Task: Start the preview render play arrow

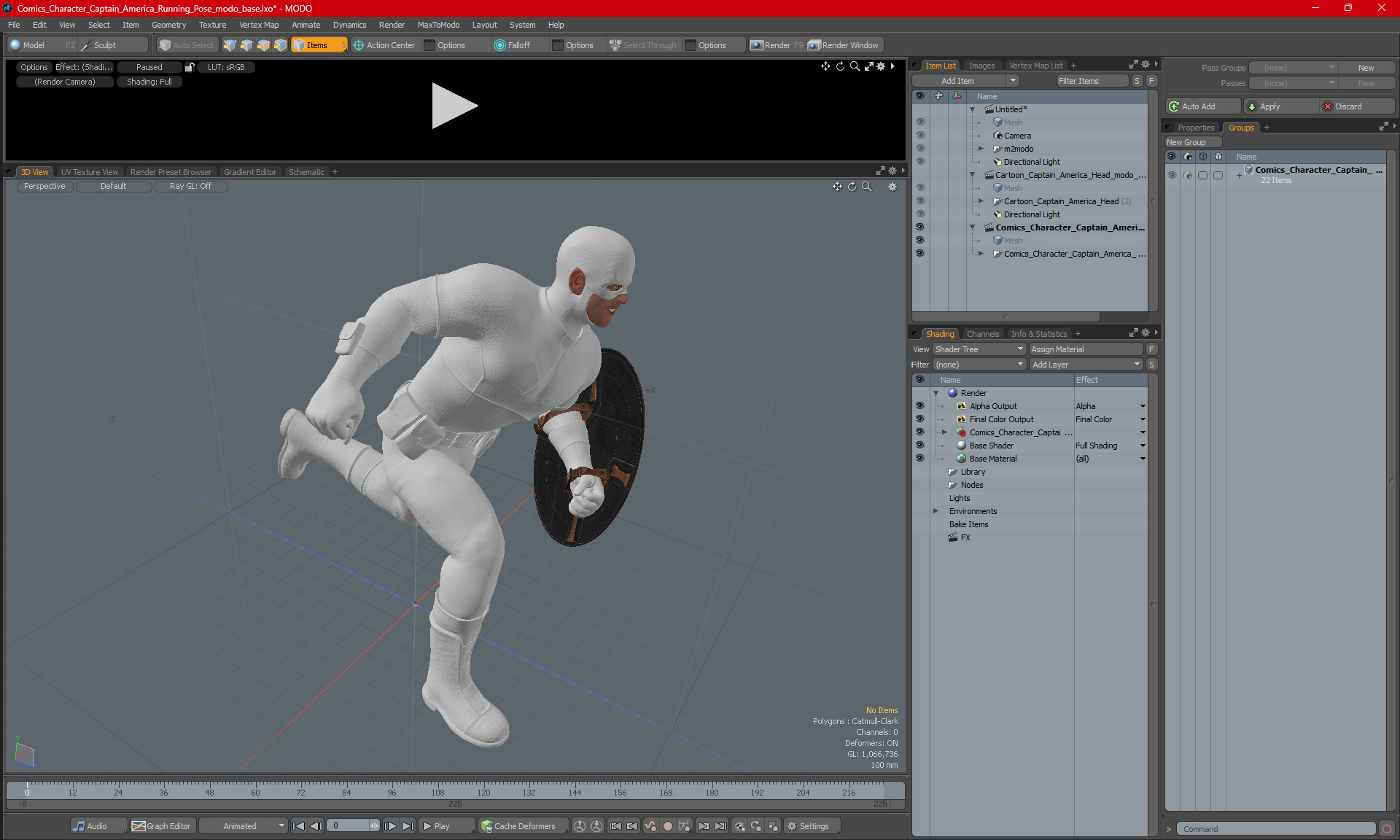Action: click(x=454, y=106)
